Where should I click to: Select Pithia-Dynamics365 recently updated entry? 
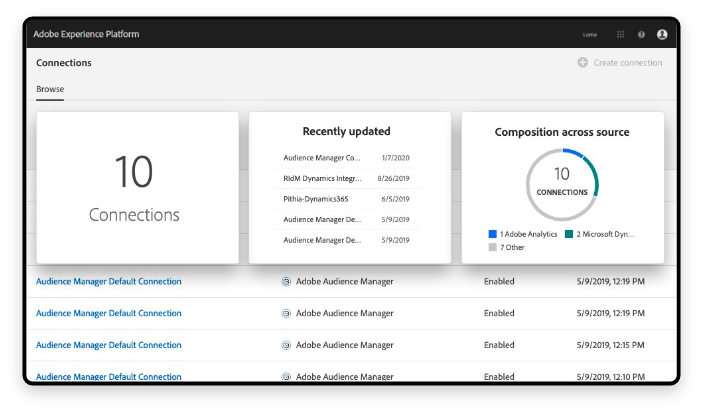[x=347, y=199]
